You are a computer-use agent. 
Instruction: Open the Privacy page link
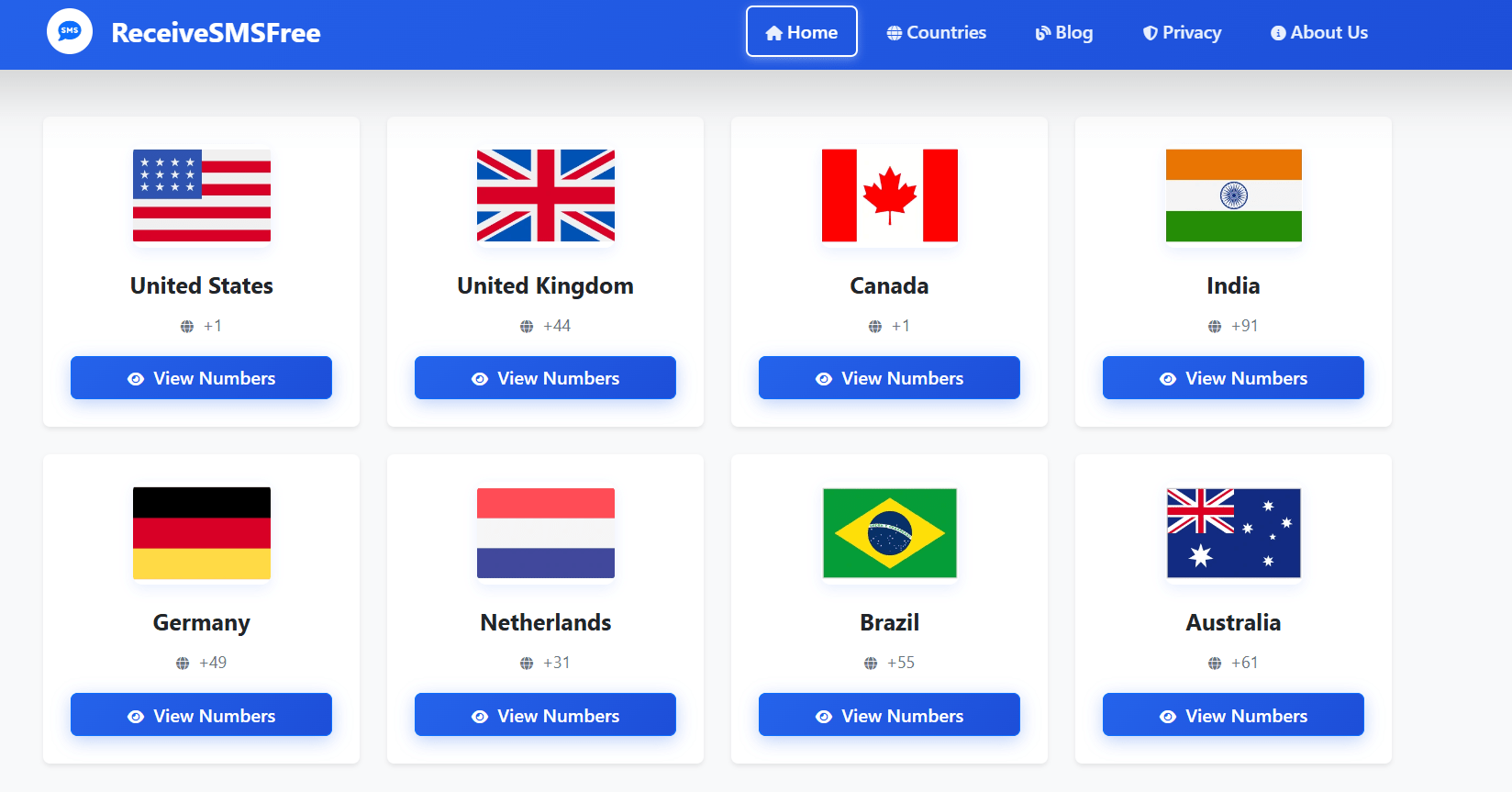pyautogui.click(x=1182, y=32)
